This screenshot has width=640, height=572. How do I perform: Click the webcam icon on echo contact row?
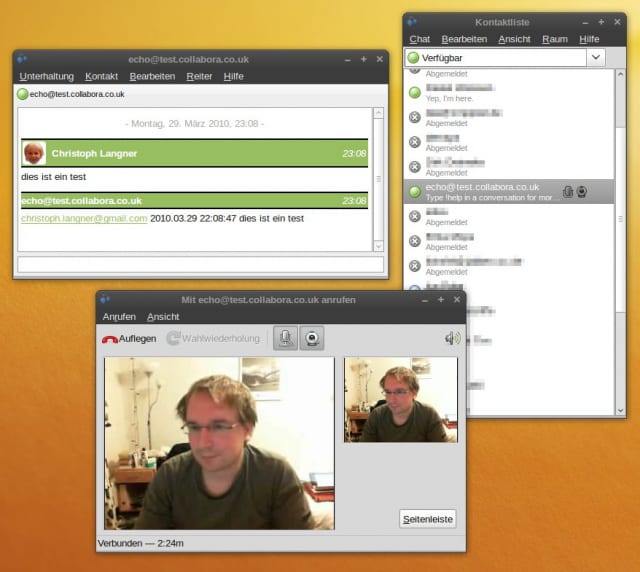click(x=582, y=191)
